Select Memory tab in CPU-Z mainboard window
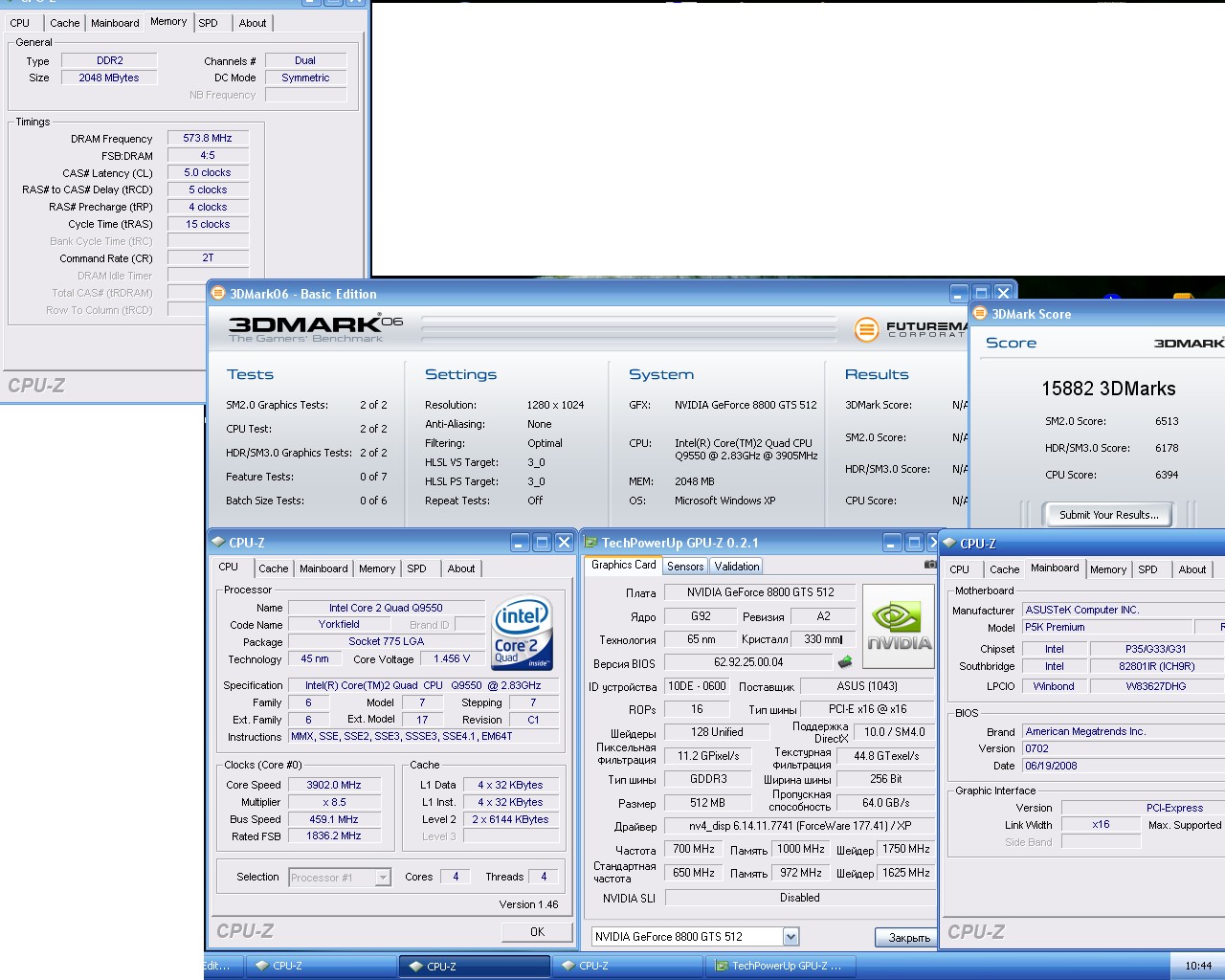The image size is (1225, 980). tap(1108, 569)
